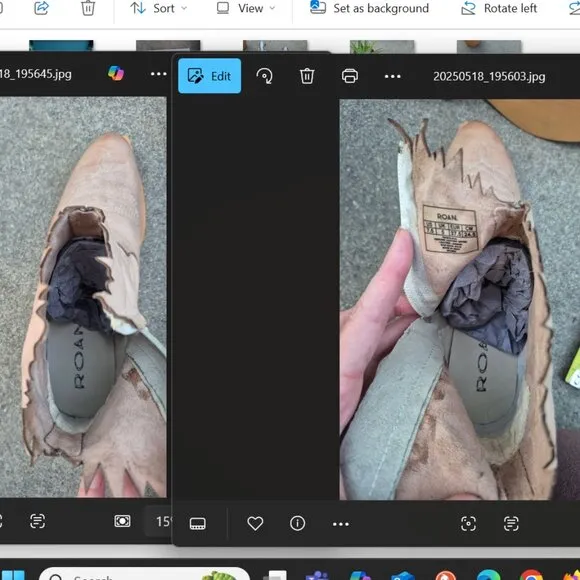580x580 pixels.
Task: Delete photo 20250518_195603.jpg with trash icon
Action: (307, 76)
